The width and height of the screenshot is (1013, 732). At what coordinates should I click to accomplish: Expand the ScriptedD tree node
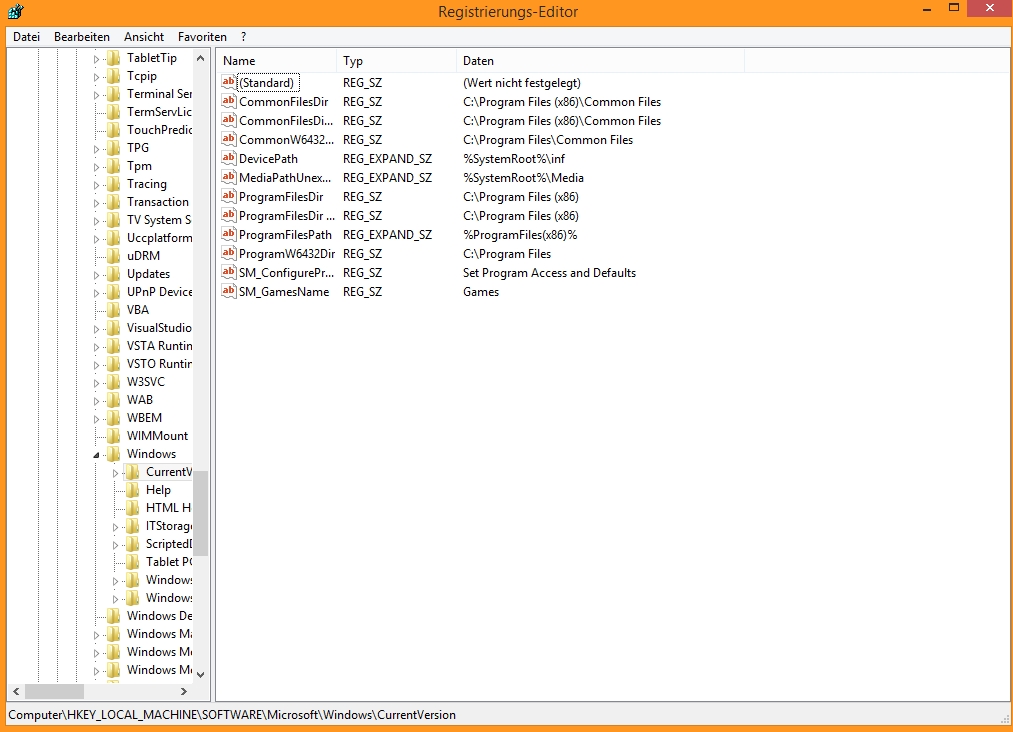(x=116, y=545)
